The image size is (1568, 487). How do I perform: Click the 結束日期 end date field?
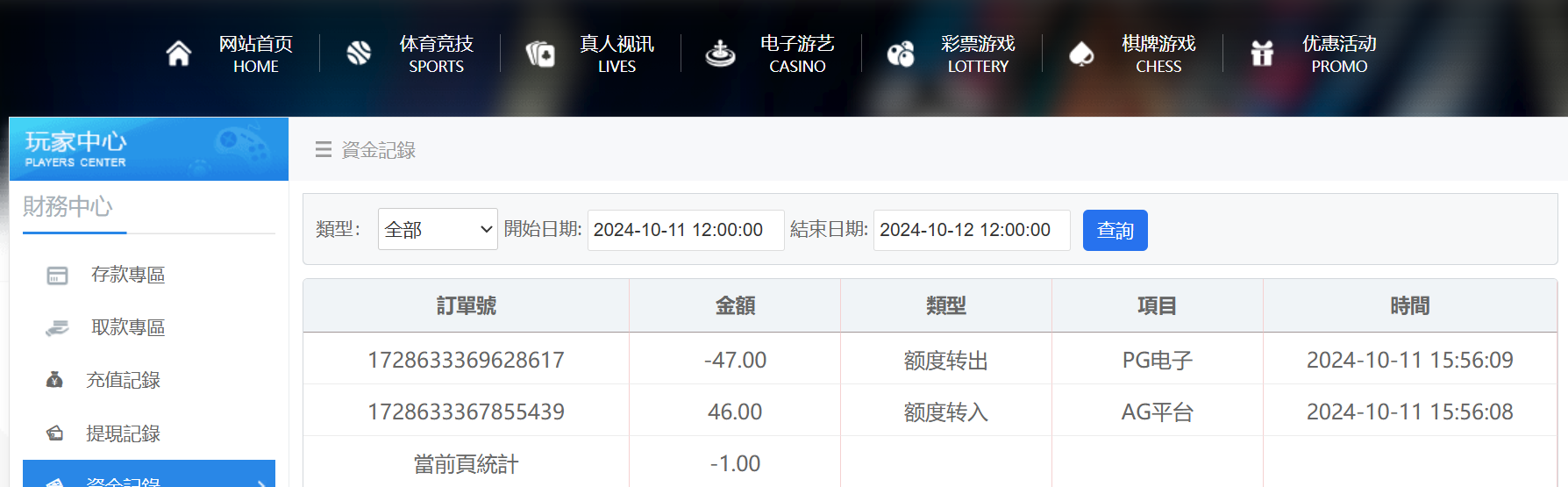[971, 230]
